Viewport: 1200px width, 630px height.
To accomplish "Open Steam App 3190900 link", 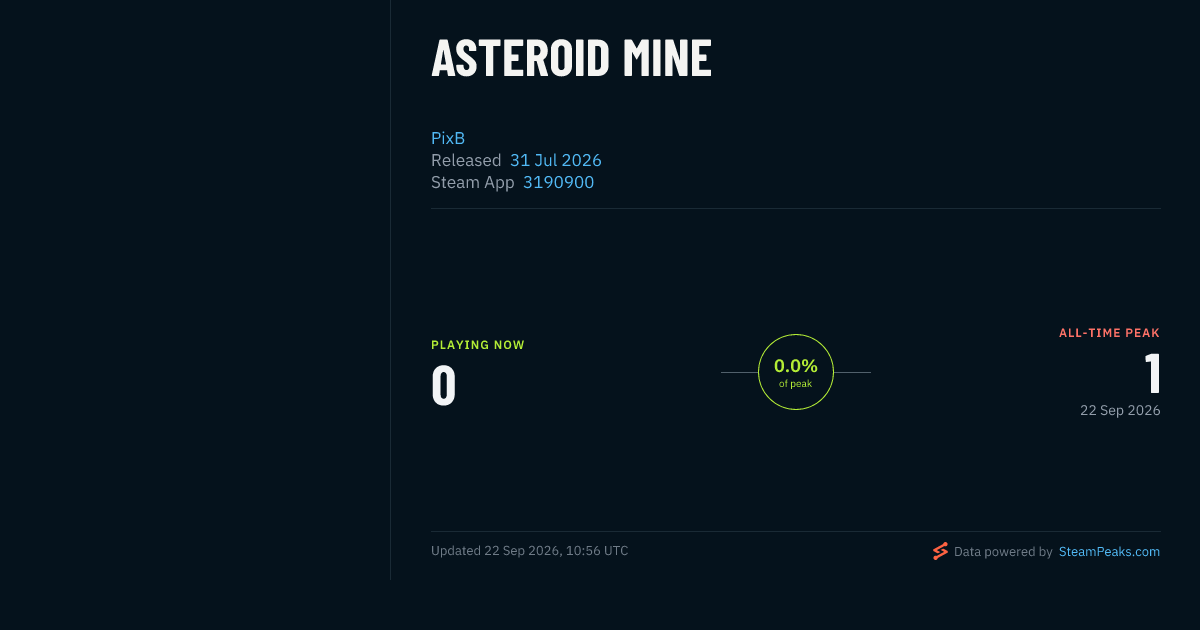I will coord(558,182).
